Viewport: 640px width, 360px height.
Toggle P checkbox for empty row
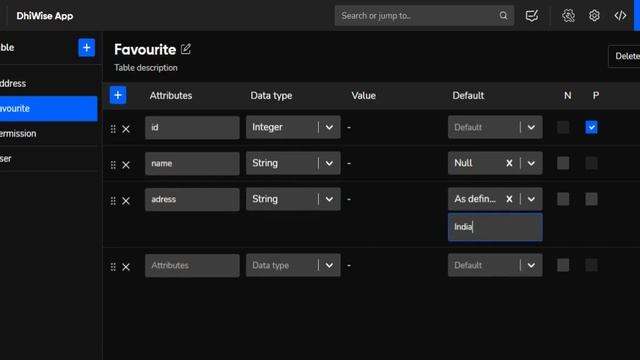591,265
